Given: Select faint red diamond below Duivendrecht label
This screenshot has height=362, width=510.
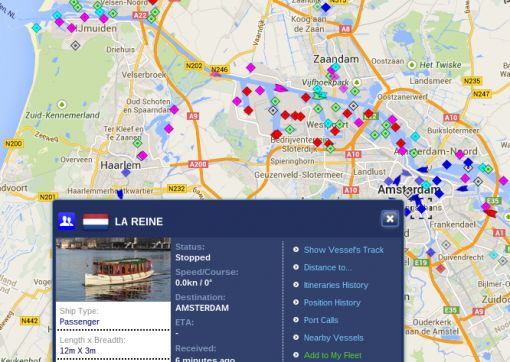Looking at the screenshot, I should (x=441, y=268).
